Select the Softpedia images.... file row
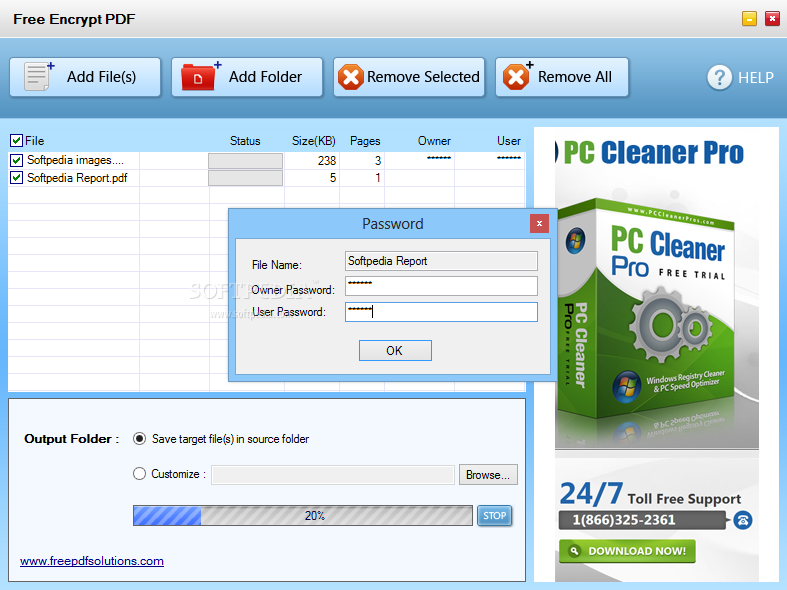 tap(75, 160)
